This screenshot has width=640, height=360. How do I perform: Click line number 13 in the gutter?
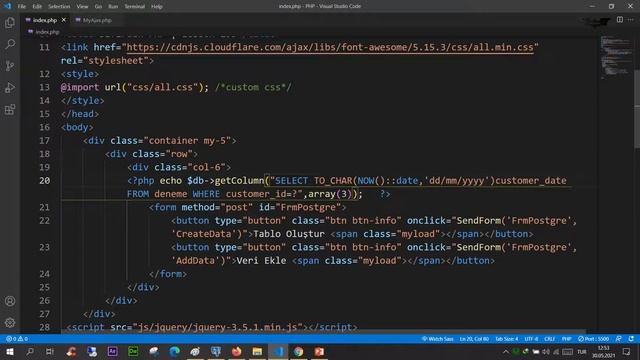[x=44, y=87]
